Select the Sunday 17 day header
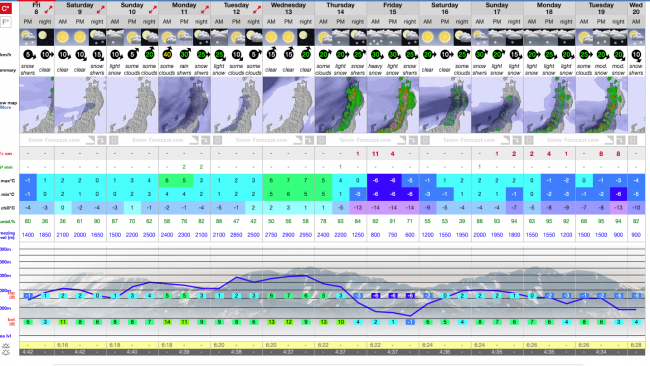Image resolution: width=650 pixels, height=366 pixels. [497, 8]
